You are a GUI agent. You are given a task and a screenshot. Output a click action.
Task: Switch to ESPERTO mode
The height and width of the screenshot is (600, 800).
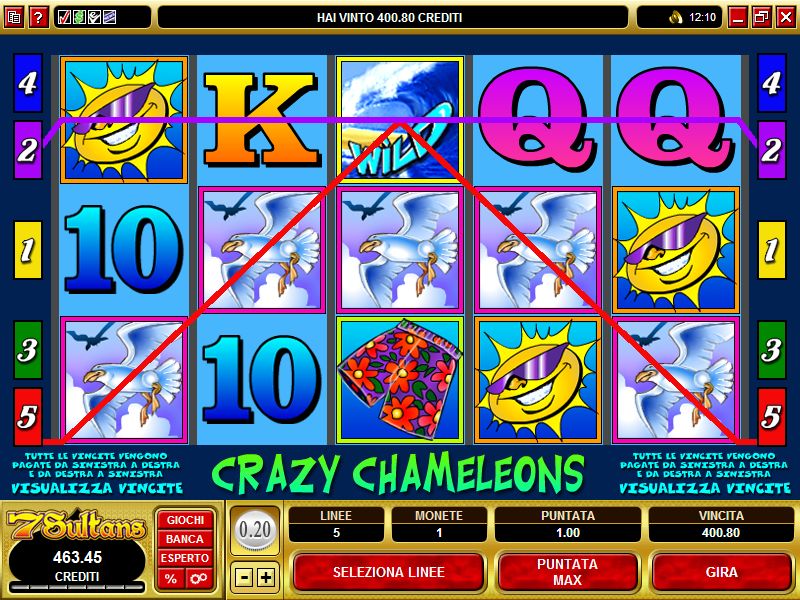[x=185, y=558]
